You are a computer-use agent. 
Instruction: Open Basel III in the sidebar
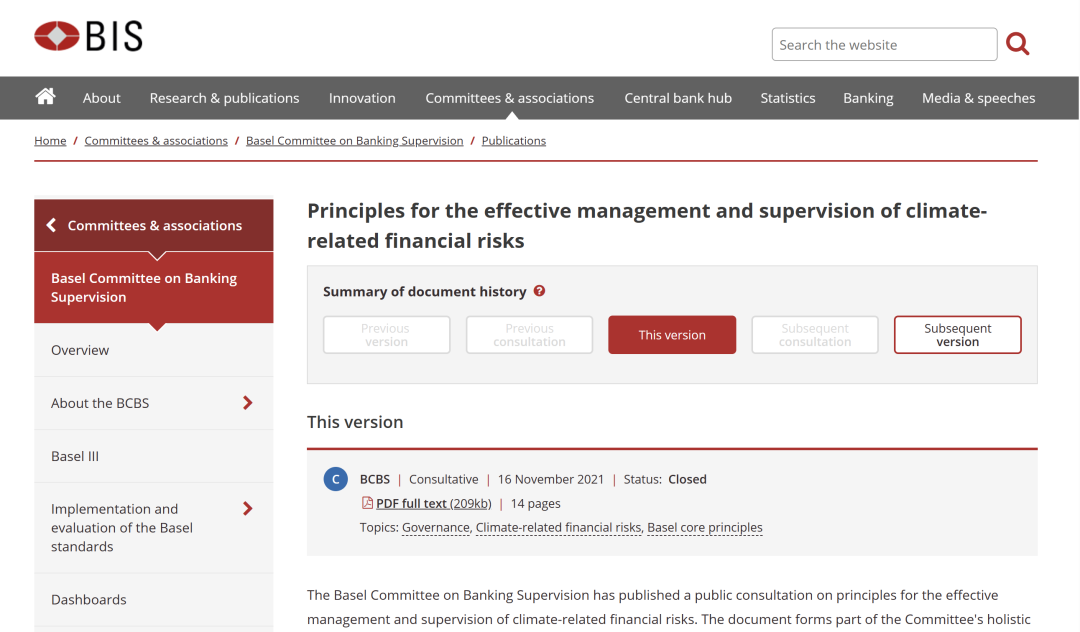click(75, 456)
